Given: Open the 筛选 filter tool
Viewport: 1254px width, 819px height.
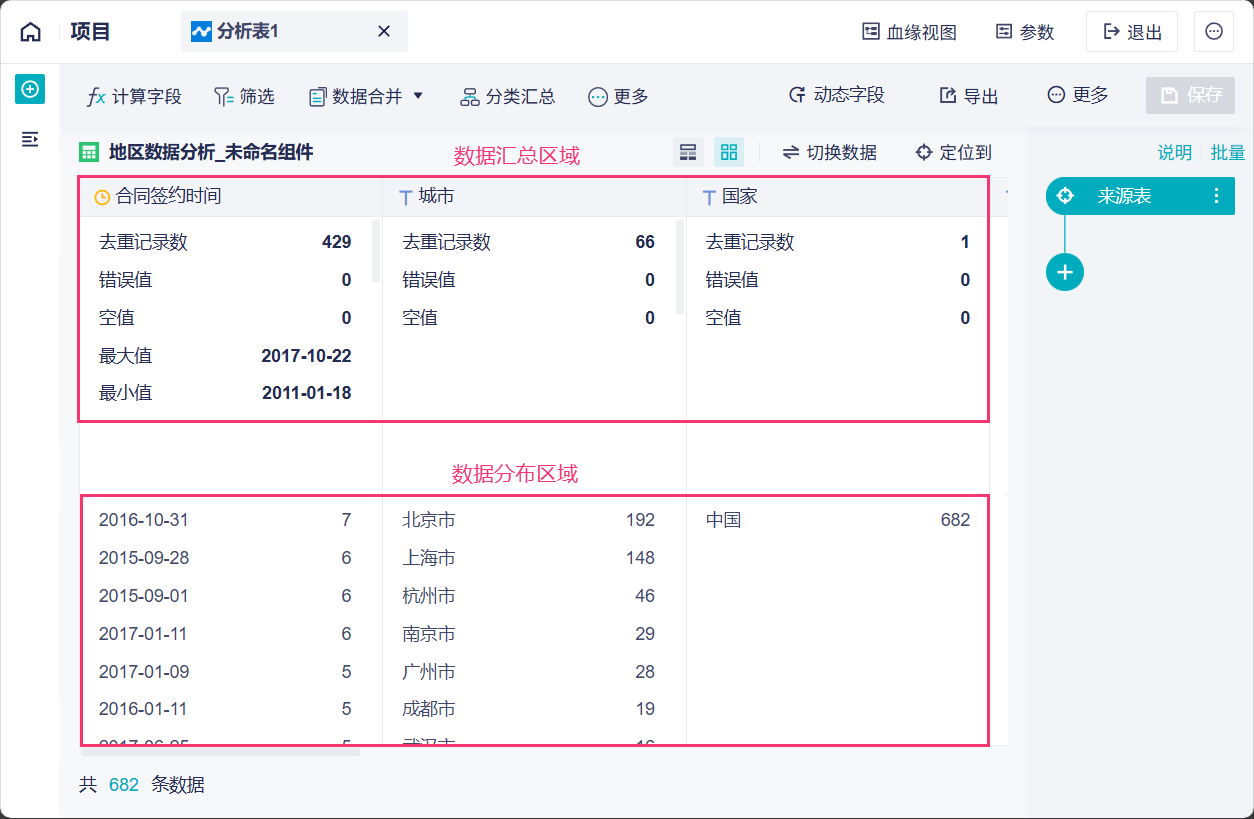Looking at the screenshot, I should click(x=244, y=96).
